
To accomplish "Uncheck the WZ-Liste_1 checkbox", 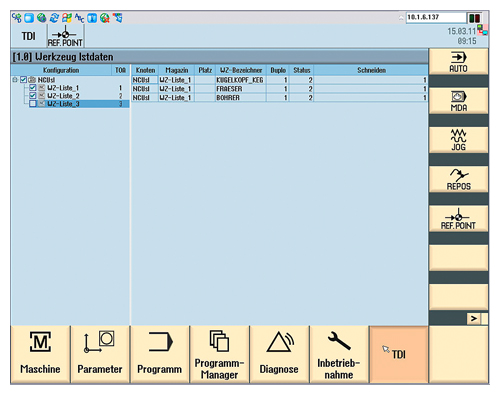I will click(33, 88).
